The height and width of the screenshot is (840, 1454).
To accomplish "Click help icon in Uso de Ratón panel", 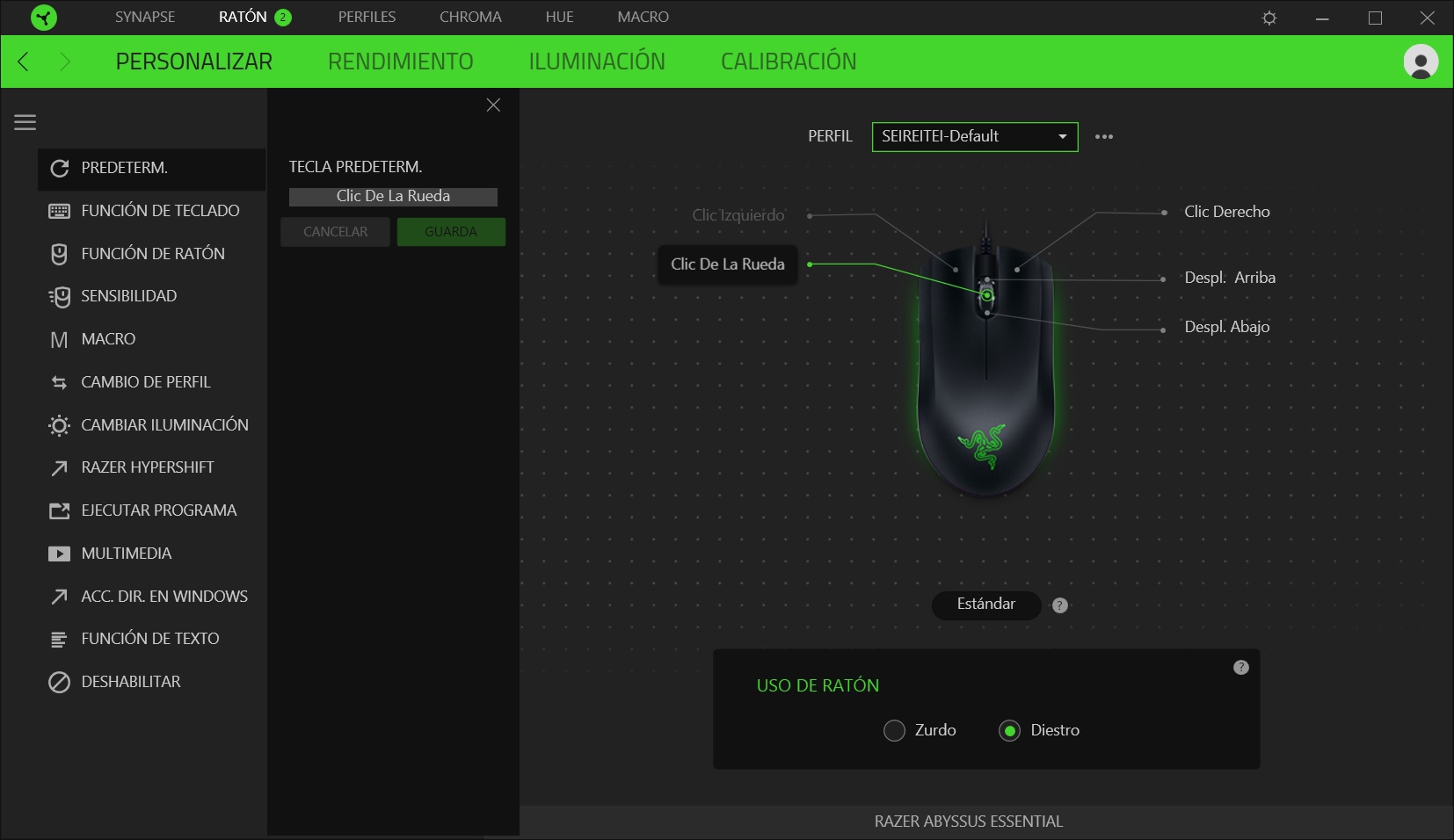I will (1241, 668).
